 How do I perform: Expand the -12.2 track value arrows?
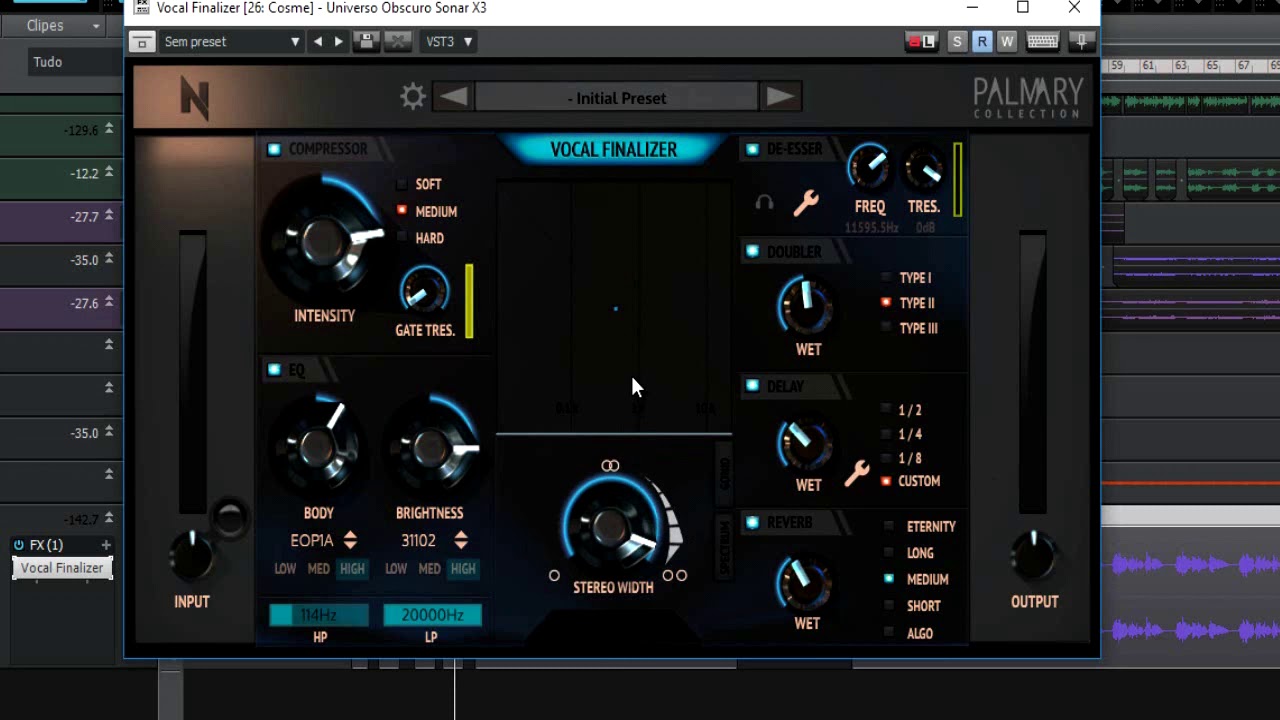point(109,172)
